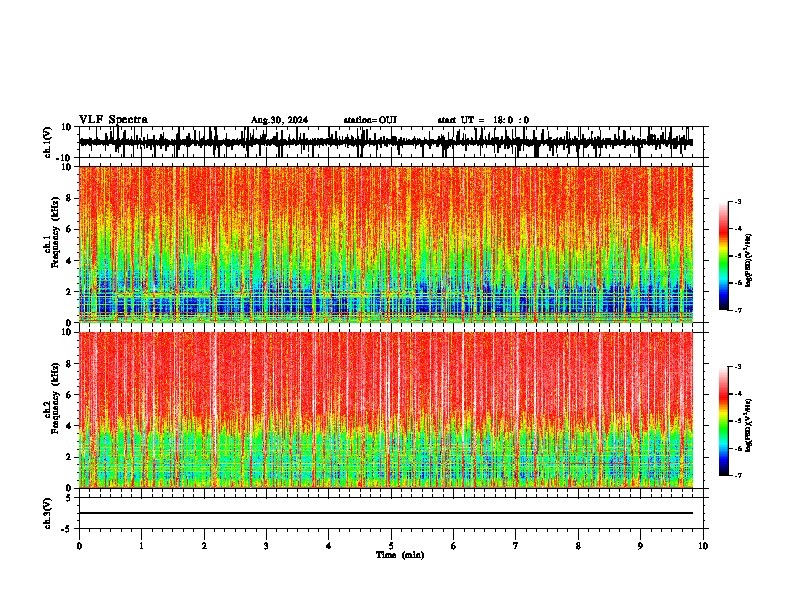792x612 pixels.
Task: Click the ch.1 spectrogram panel
Action: pyautogui.click(x=386, y=244)
